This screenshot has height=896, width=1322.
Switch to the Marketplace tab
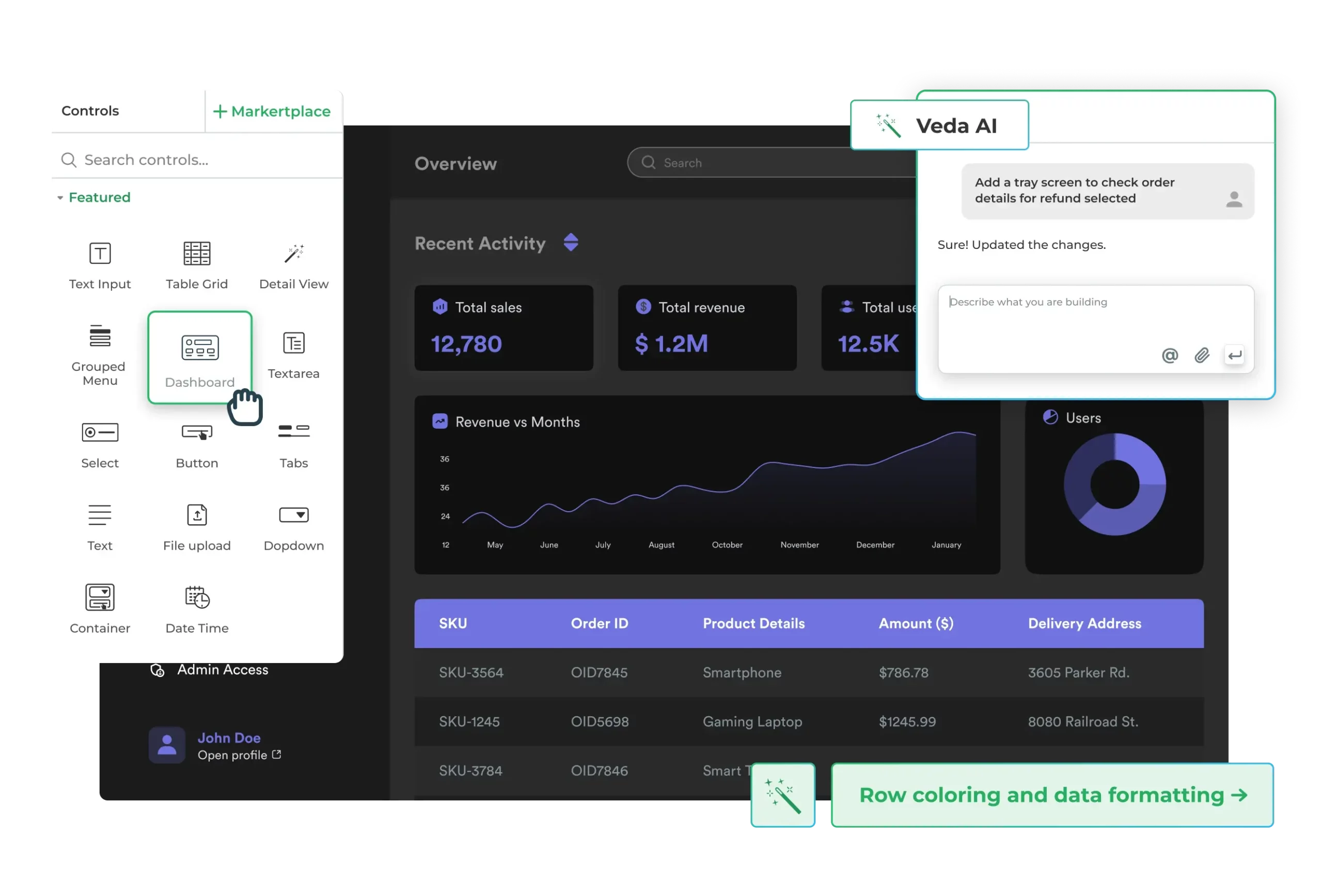point(273,111)
